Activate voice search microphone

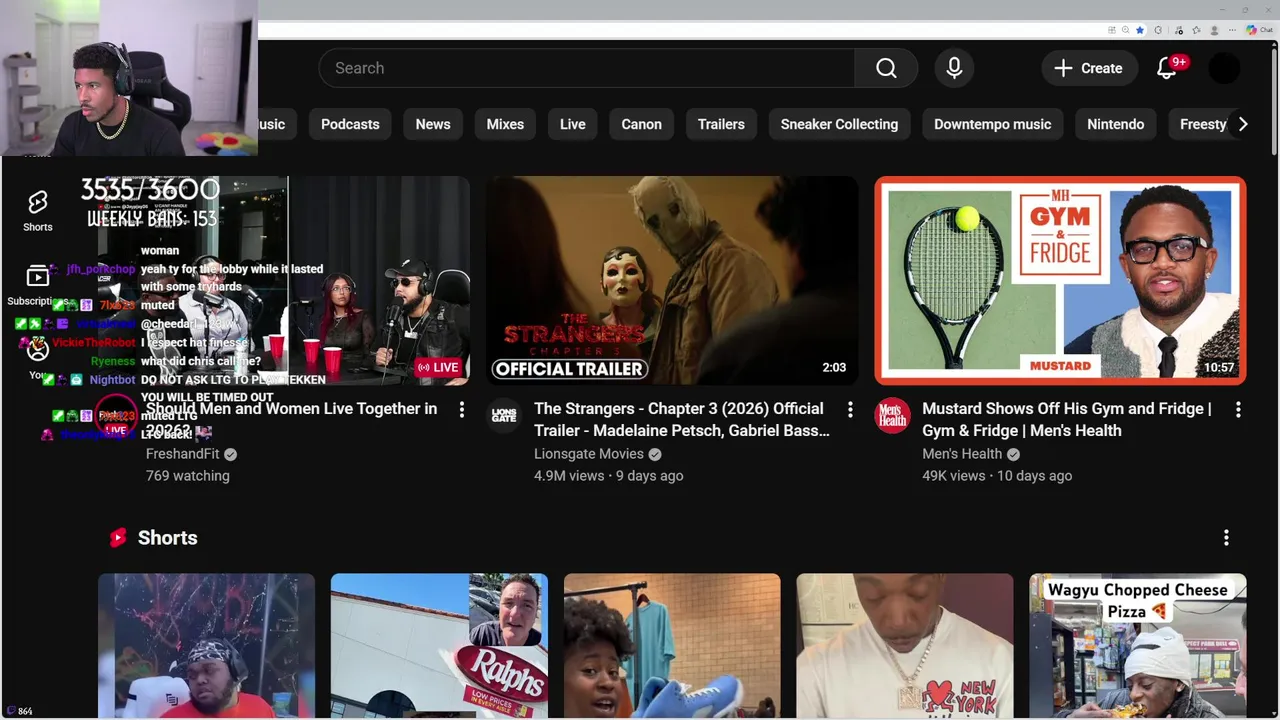954,68
